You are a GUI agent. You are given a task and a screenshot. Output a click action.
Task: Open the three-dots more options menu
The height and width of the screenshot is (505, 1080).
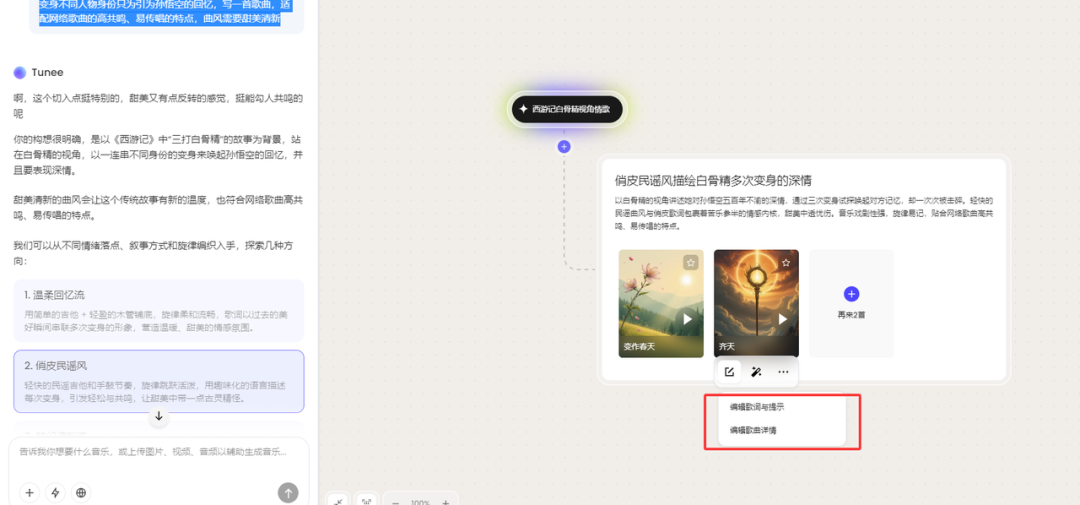click(x=783, y=372)
